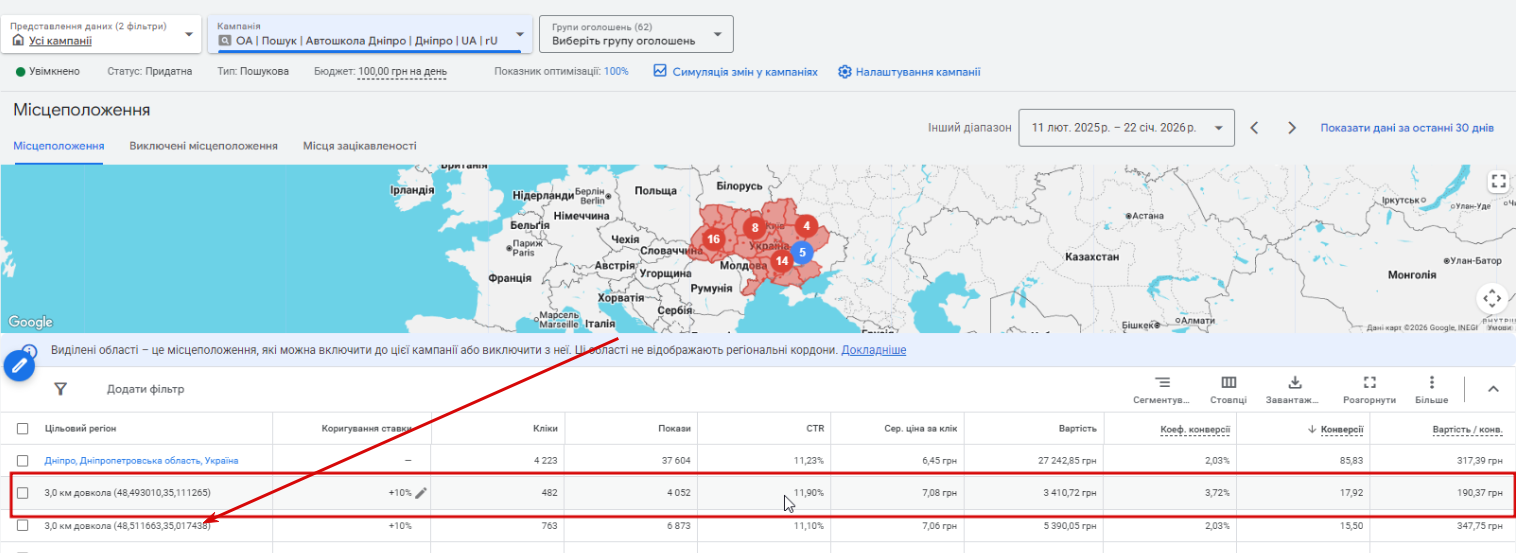
Task: Click the filter funnel icon
Action: pyautogui.click(x=60, y=389)
